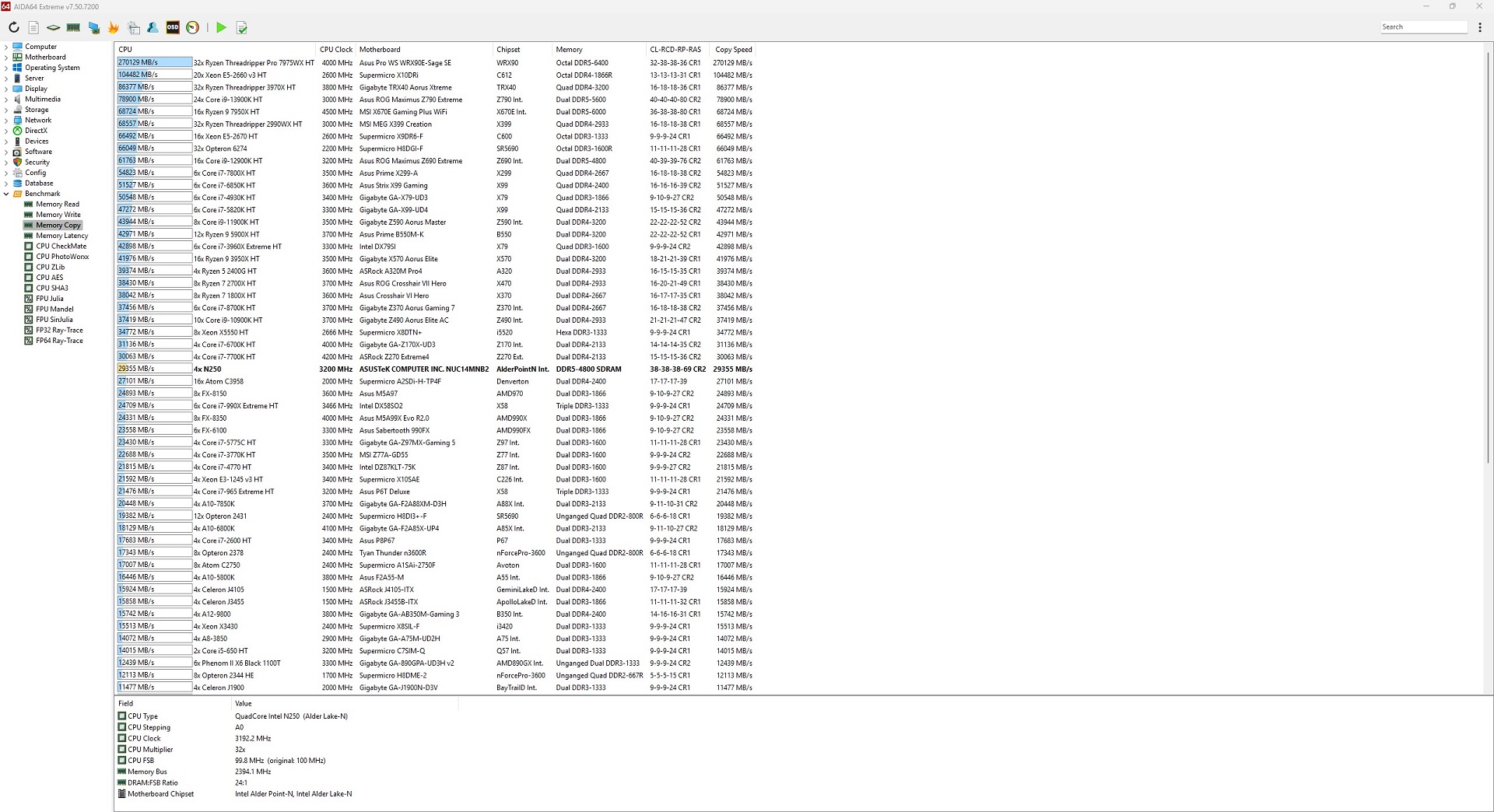Image resolution: width=1494 pixels, height=812 pixels.
Task: Select the 270129 MB/s result bar
Action: [x=154, y=62]
